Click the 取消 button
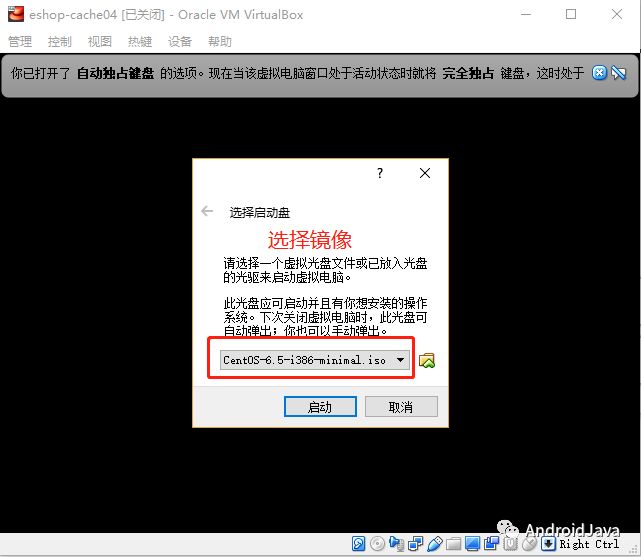Screen dimensions: 641x557 pos(401,407)
